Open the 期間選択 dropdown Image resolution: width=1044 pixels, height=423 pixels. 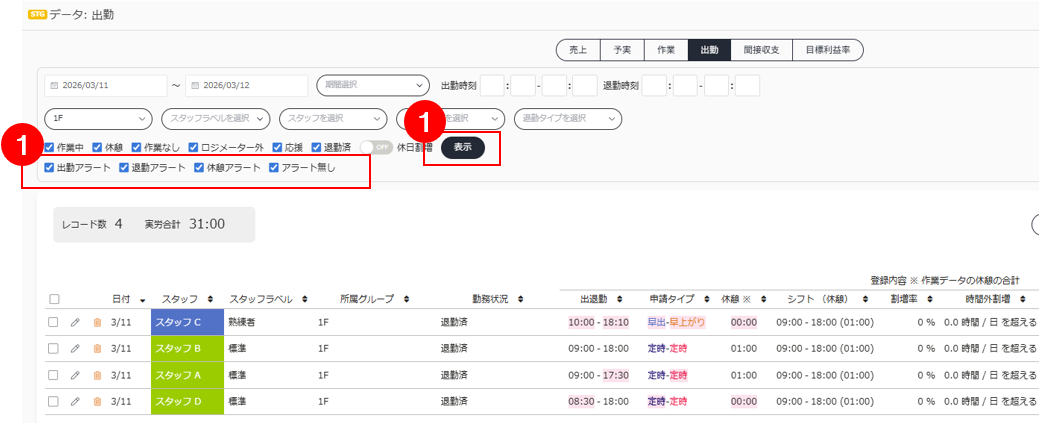tap(374, 85)
